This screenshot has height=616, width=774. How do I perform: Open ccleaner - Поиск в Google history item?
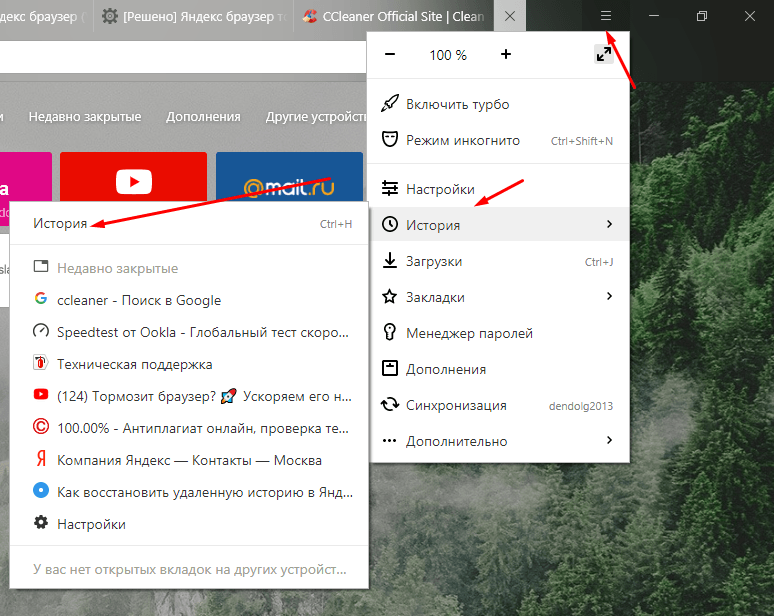[189, 300]
